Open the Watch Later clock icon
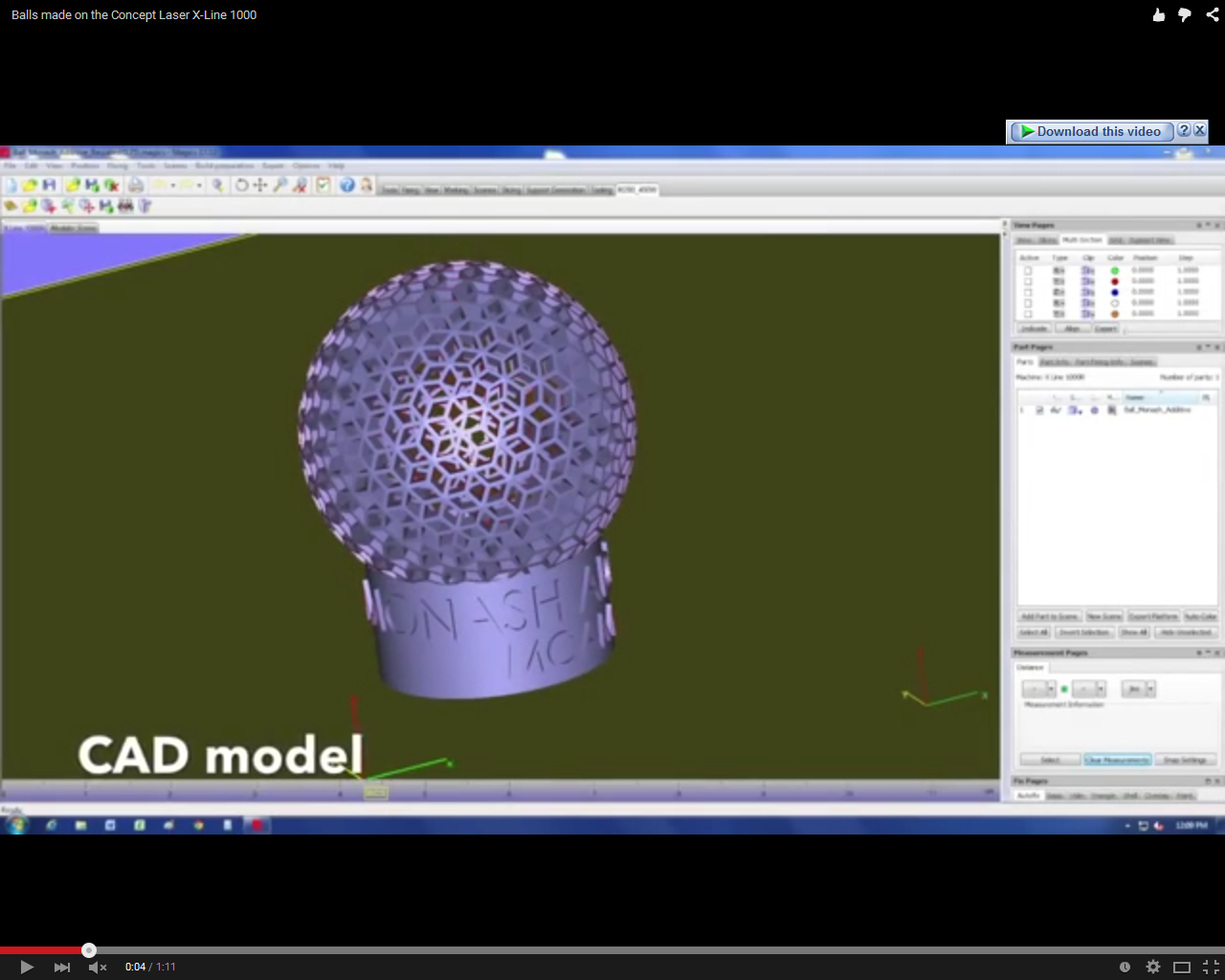 [x=1125, y=967]
